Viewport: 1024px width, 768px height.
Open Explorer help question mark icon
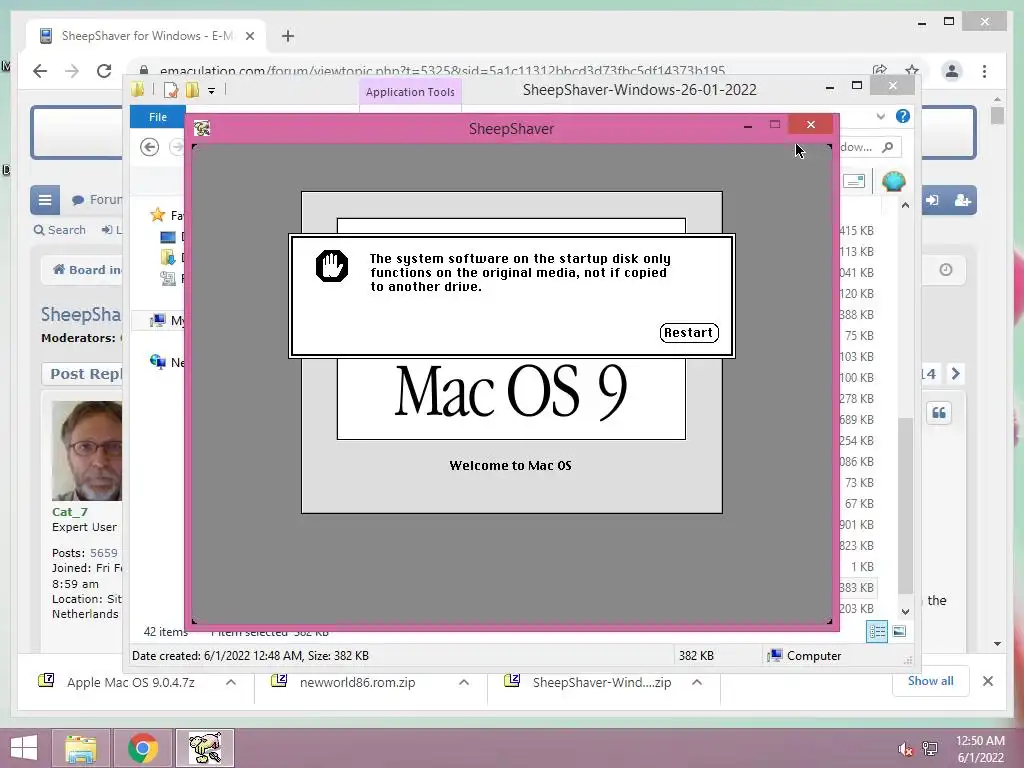(x=903, y=116)
